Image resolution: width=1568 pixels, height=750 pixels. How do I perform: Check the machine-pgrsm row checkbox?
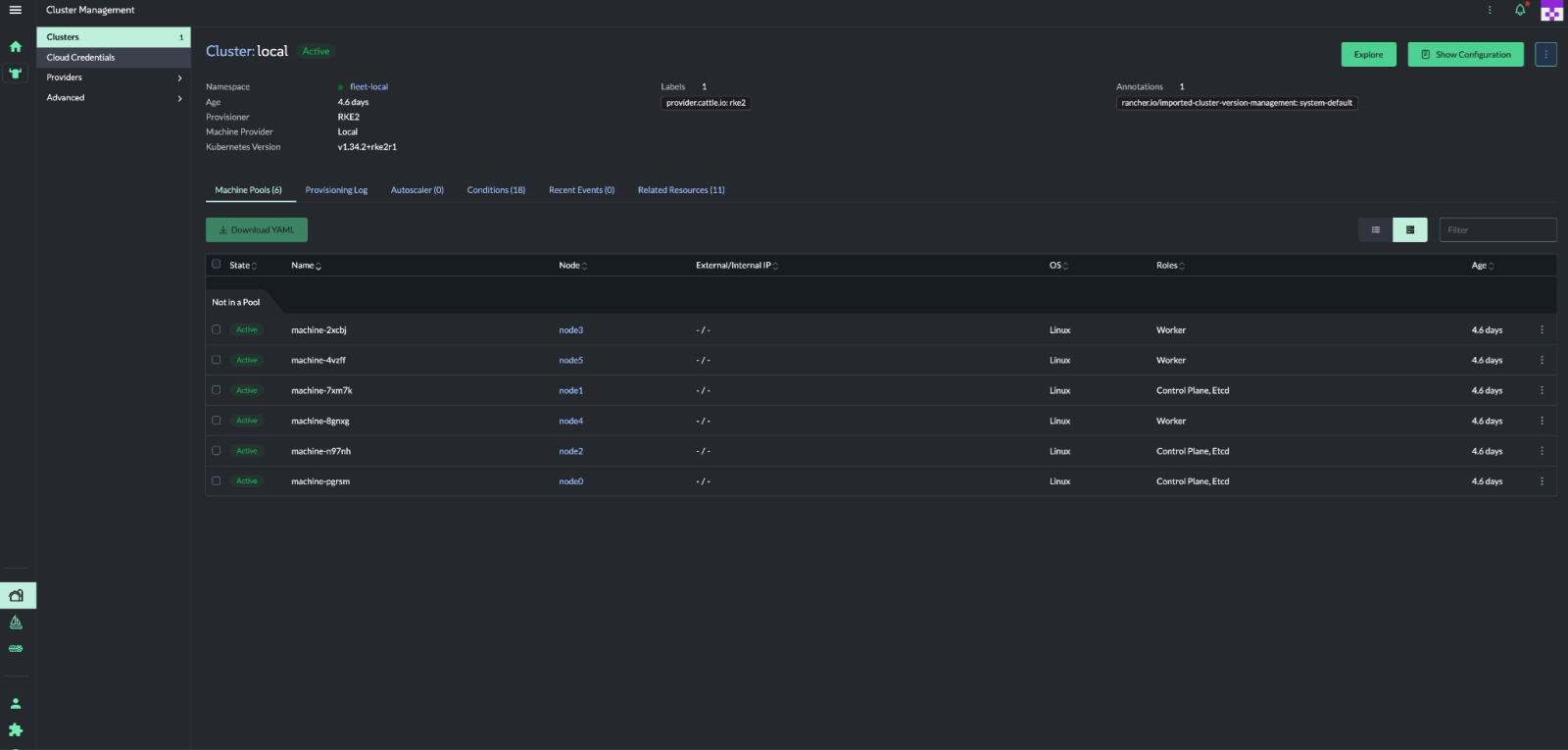217,481
